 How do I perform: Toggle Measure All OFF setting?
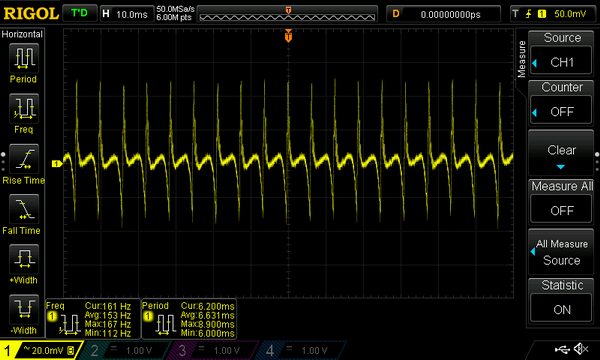click(561, 210)
